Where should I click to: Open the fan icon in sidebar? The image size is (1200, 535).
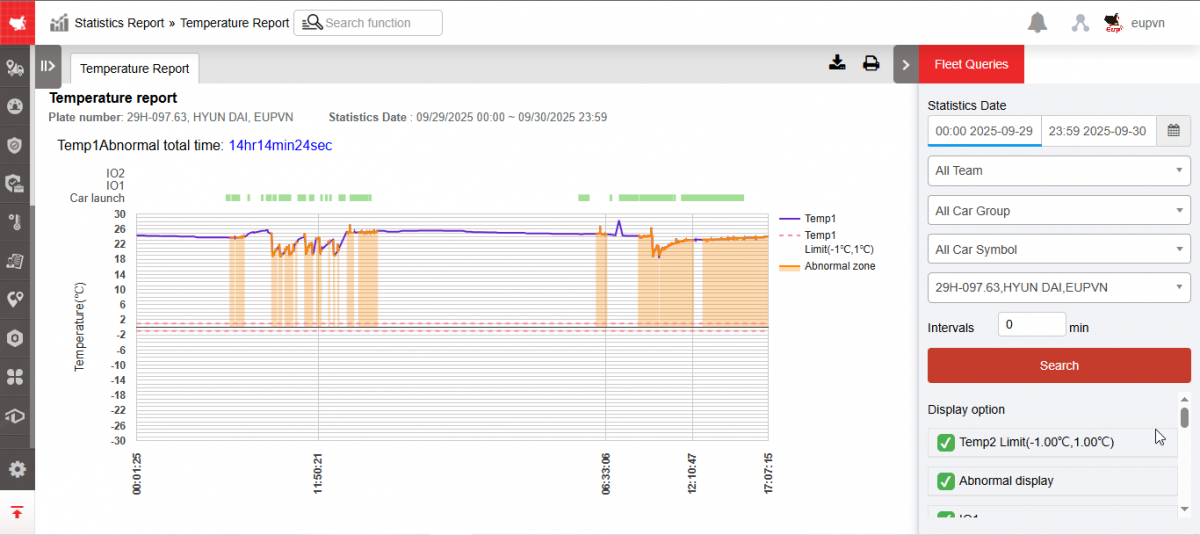(x=15, y=377)
